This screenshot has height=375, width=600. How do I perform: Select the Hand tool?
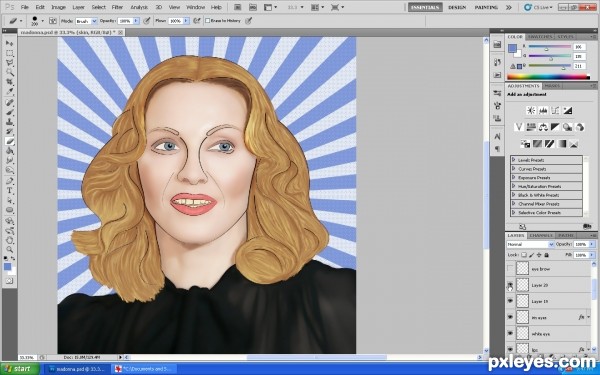click(x=10, y=240)
